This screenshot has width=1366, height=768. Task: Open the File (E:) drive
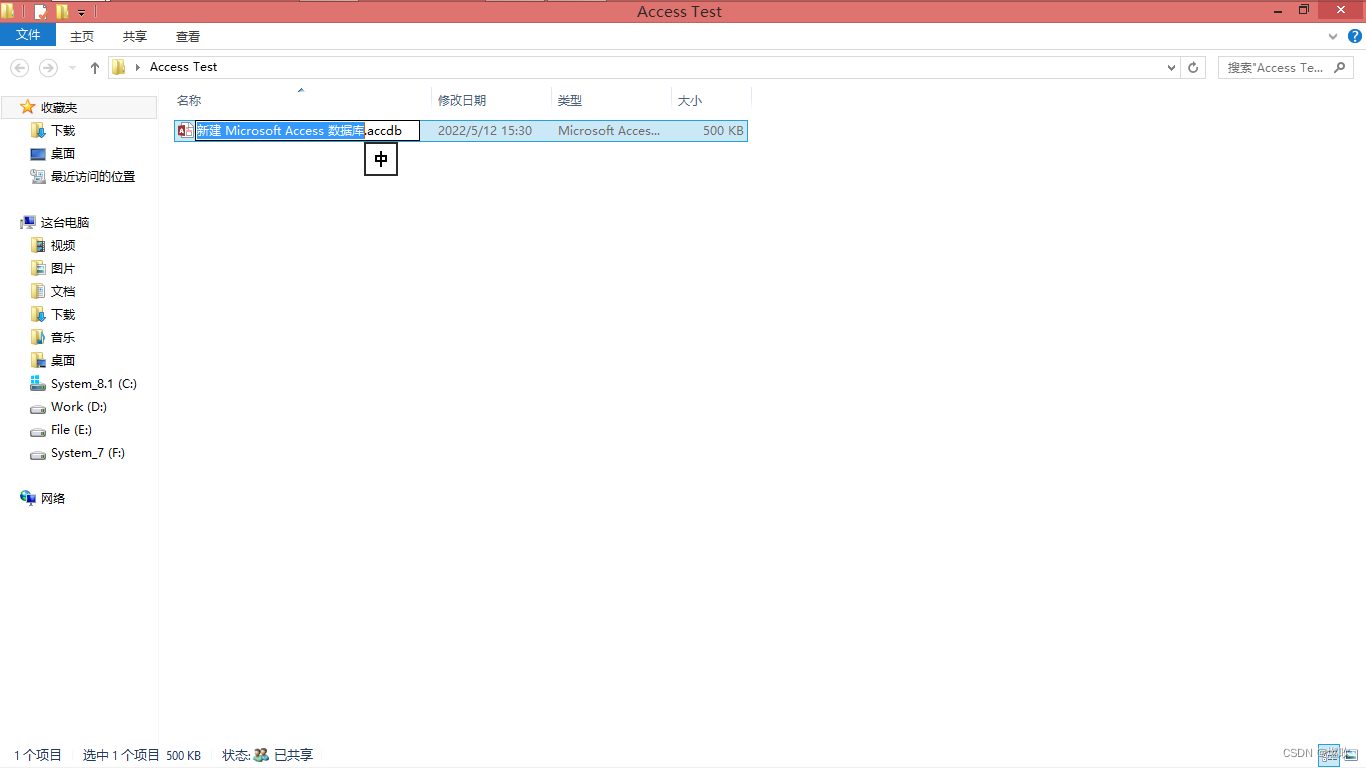pyautogui.click(x=71, y=429)
